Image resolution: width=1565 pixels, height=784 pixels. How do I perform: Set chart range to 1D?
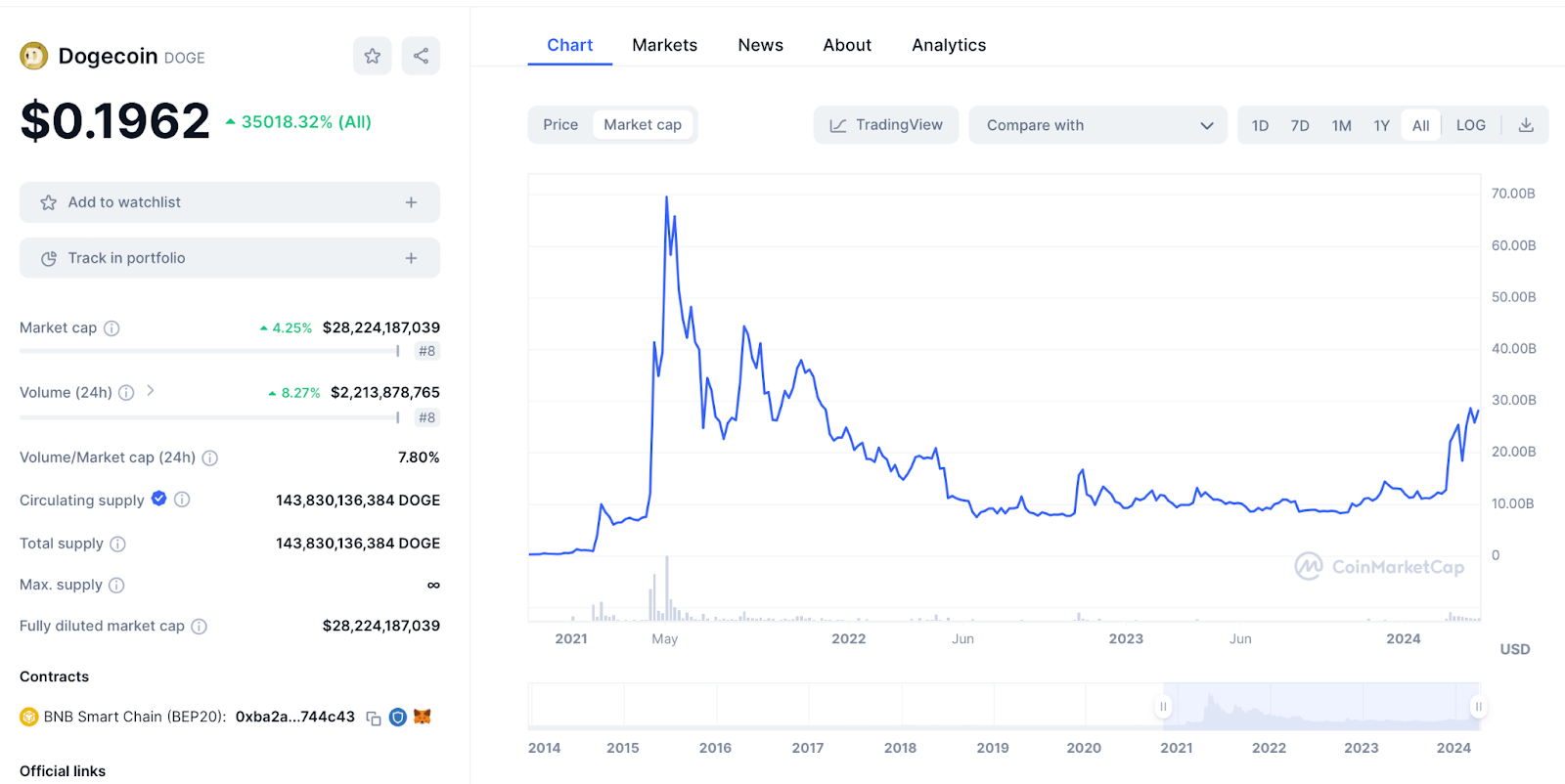click(x=1260, y=125)
